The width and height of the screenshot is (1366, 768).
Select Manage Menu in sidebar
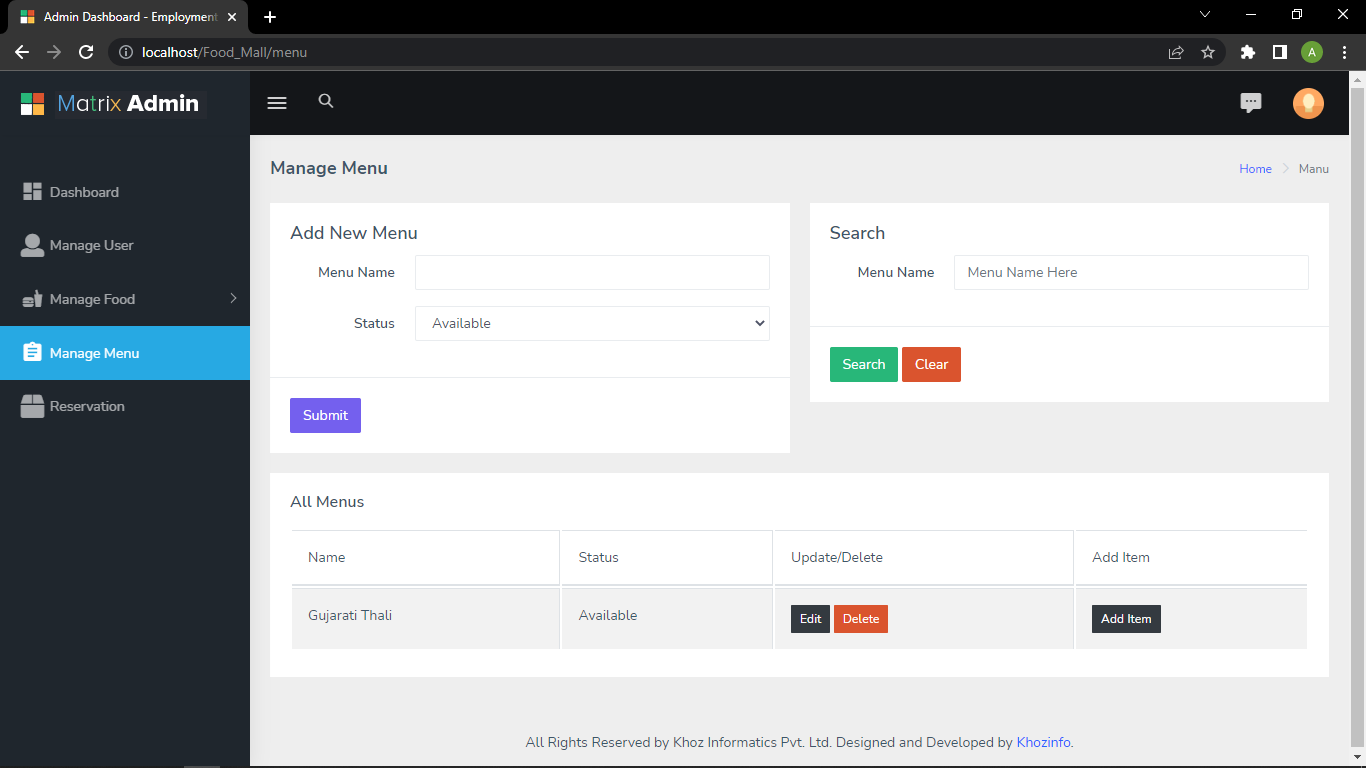(x=125, y=353)
